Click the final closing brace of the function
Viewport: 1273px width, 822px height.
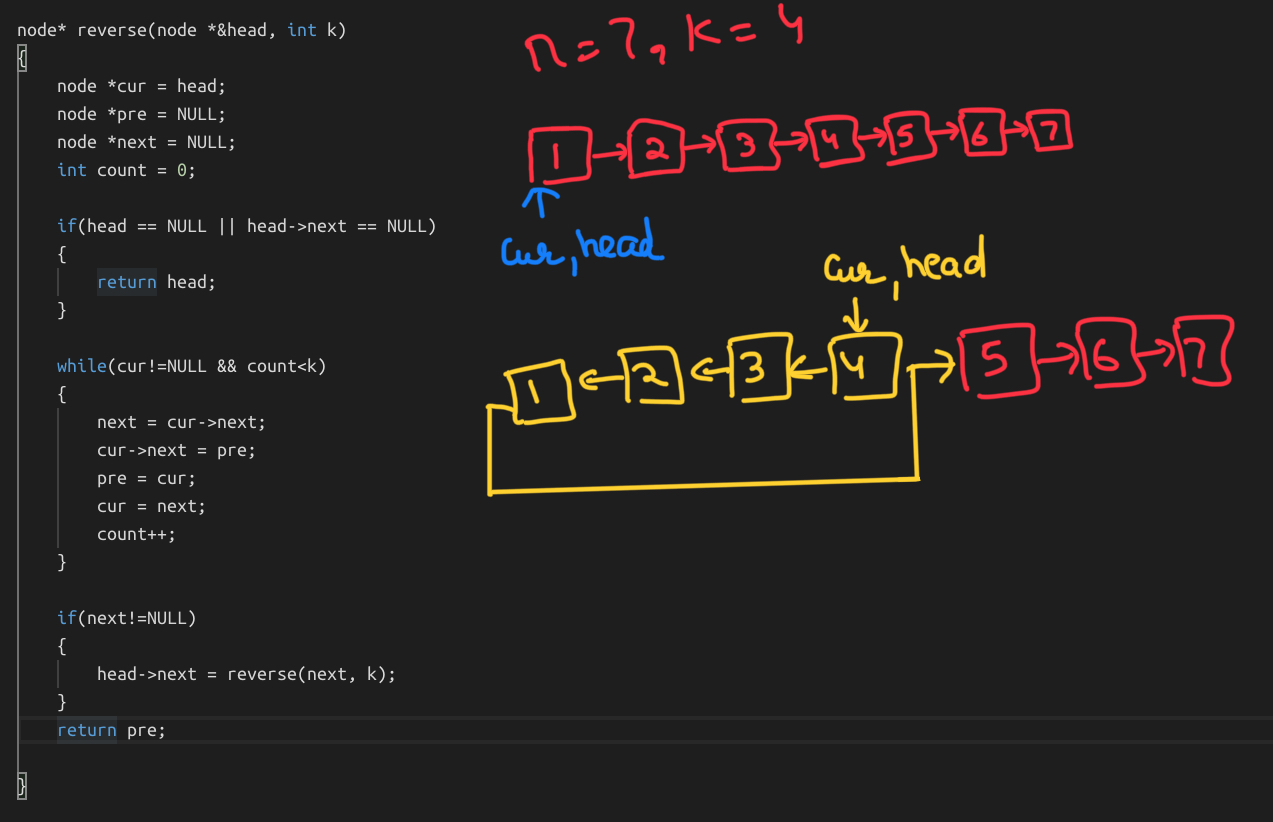click(x=22, y=785)
